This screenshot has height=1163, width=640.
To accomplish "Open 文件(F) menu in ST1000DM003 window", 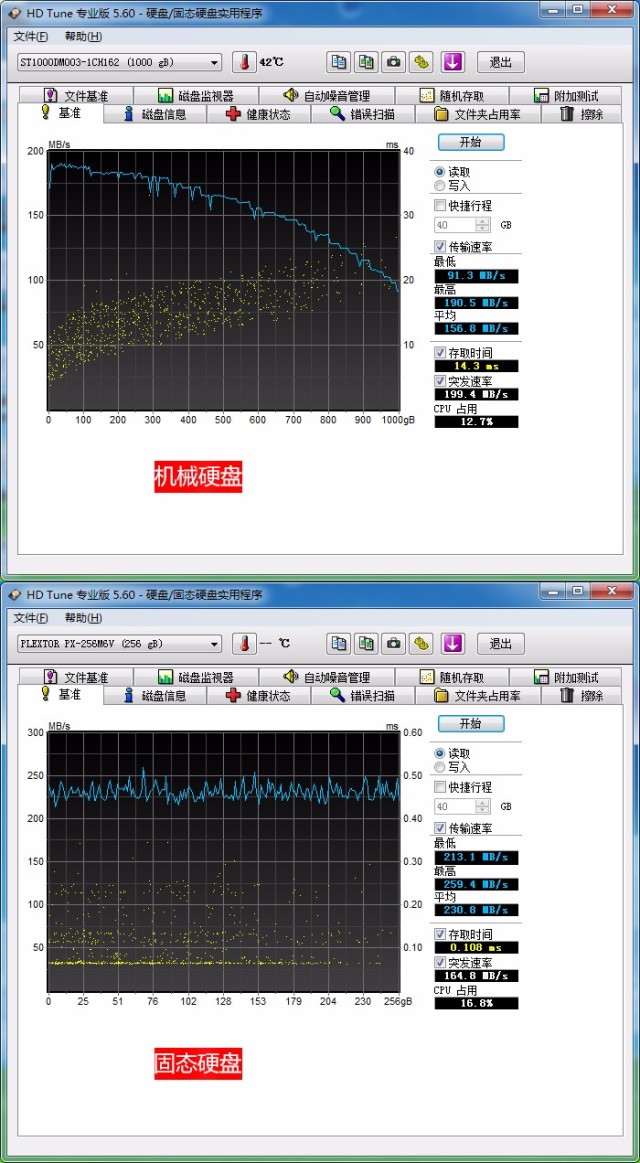I will tap(30, 36).
